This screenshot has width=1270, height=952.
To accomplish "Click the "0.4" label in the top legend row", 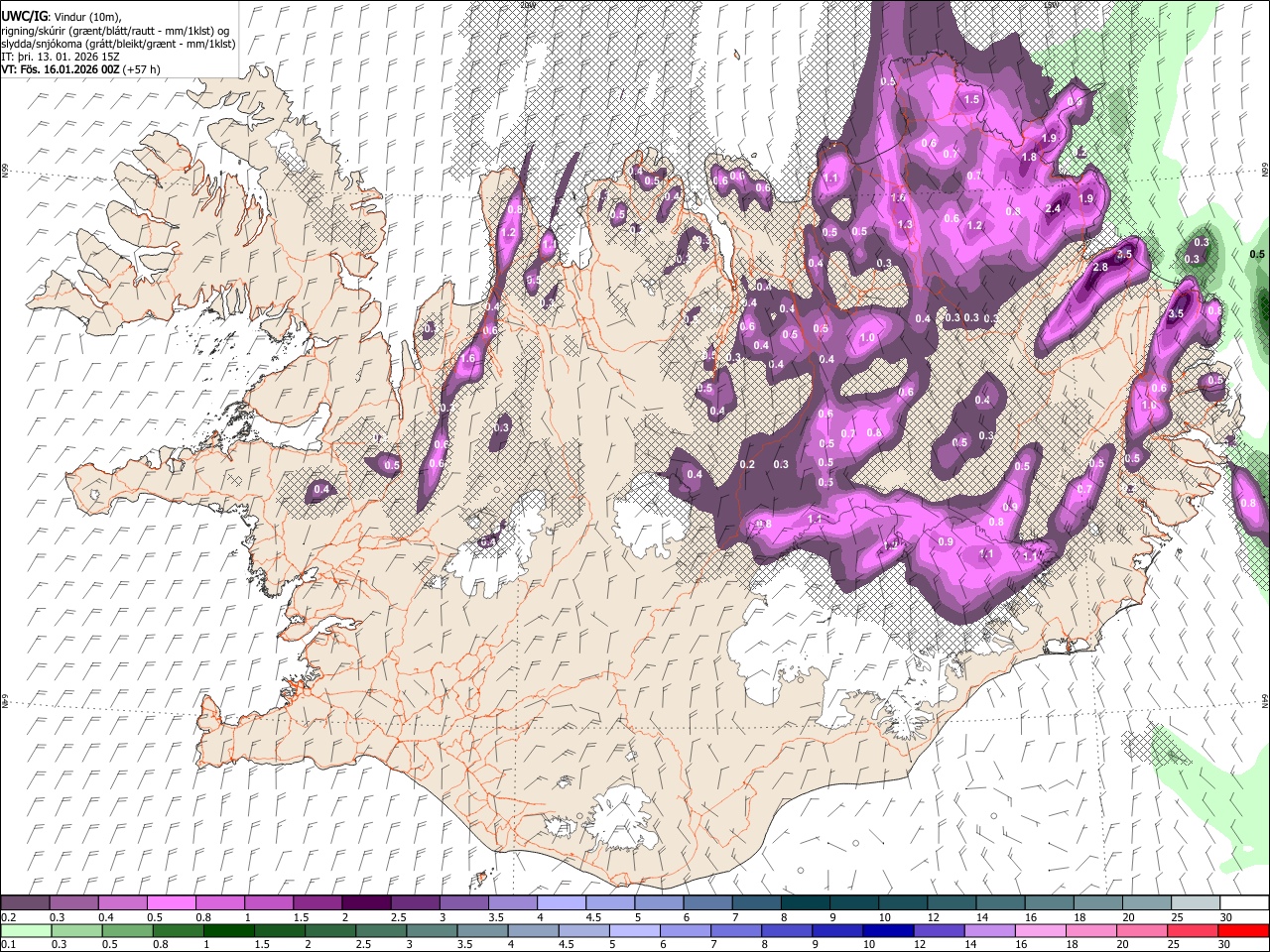I will pyautogui.click(x=105, y=917).
